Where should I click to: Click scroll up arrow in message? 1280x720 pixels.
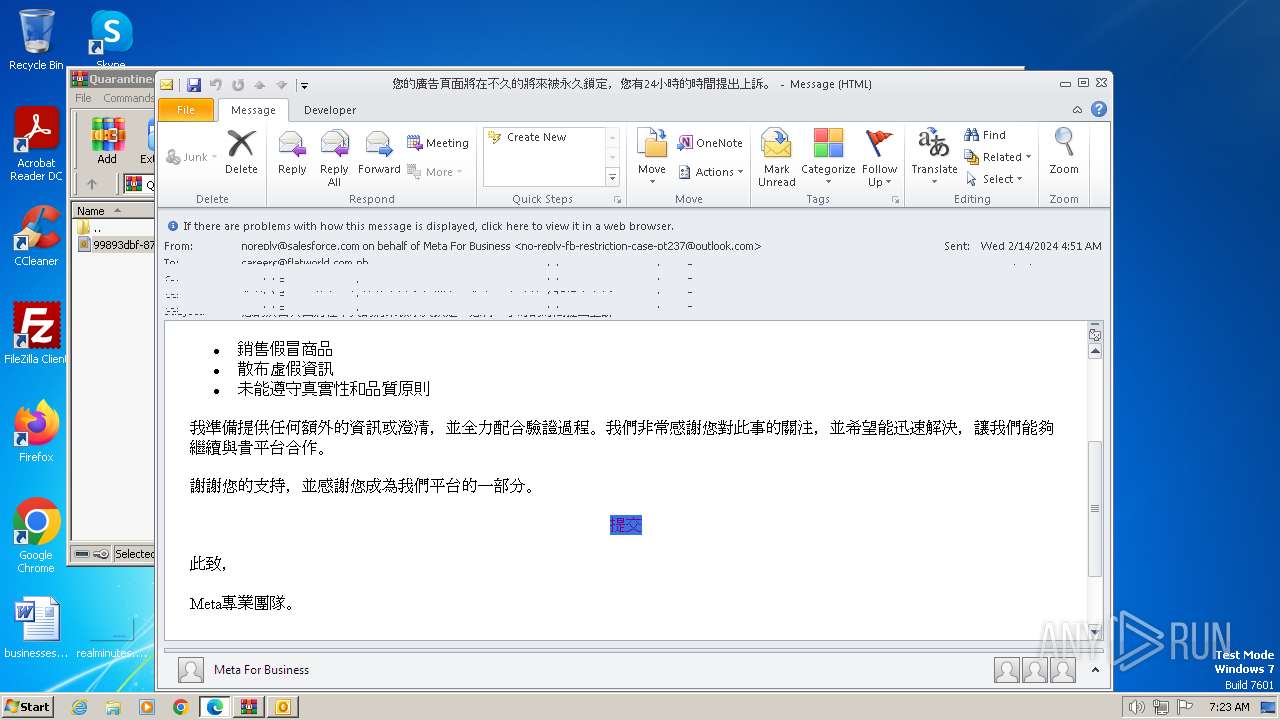(1095, 351)
